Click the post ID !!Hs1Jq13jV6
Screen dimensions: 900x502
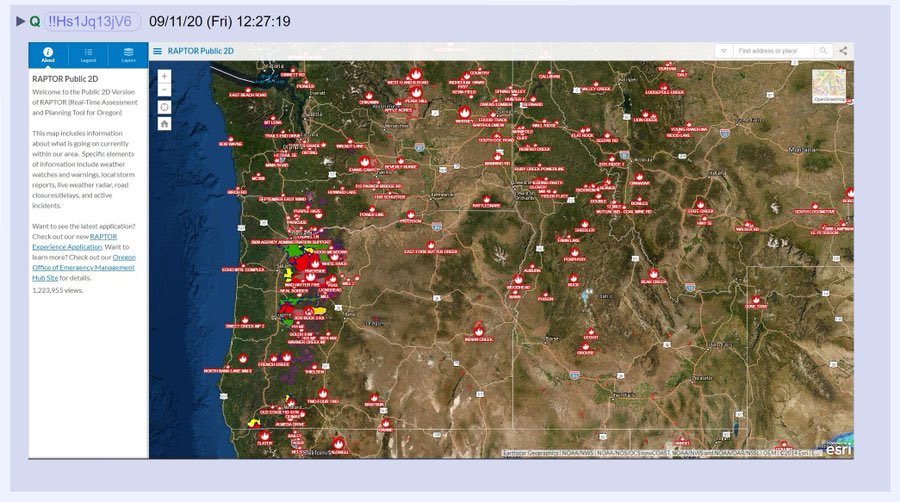coord(91,22)
